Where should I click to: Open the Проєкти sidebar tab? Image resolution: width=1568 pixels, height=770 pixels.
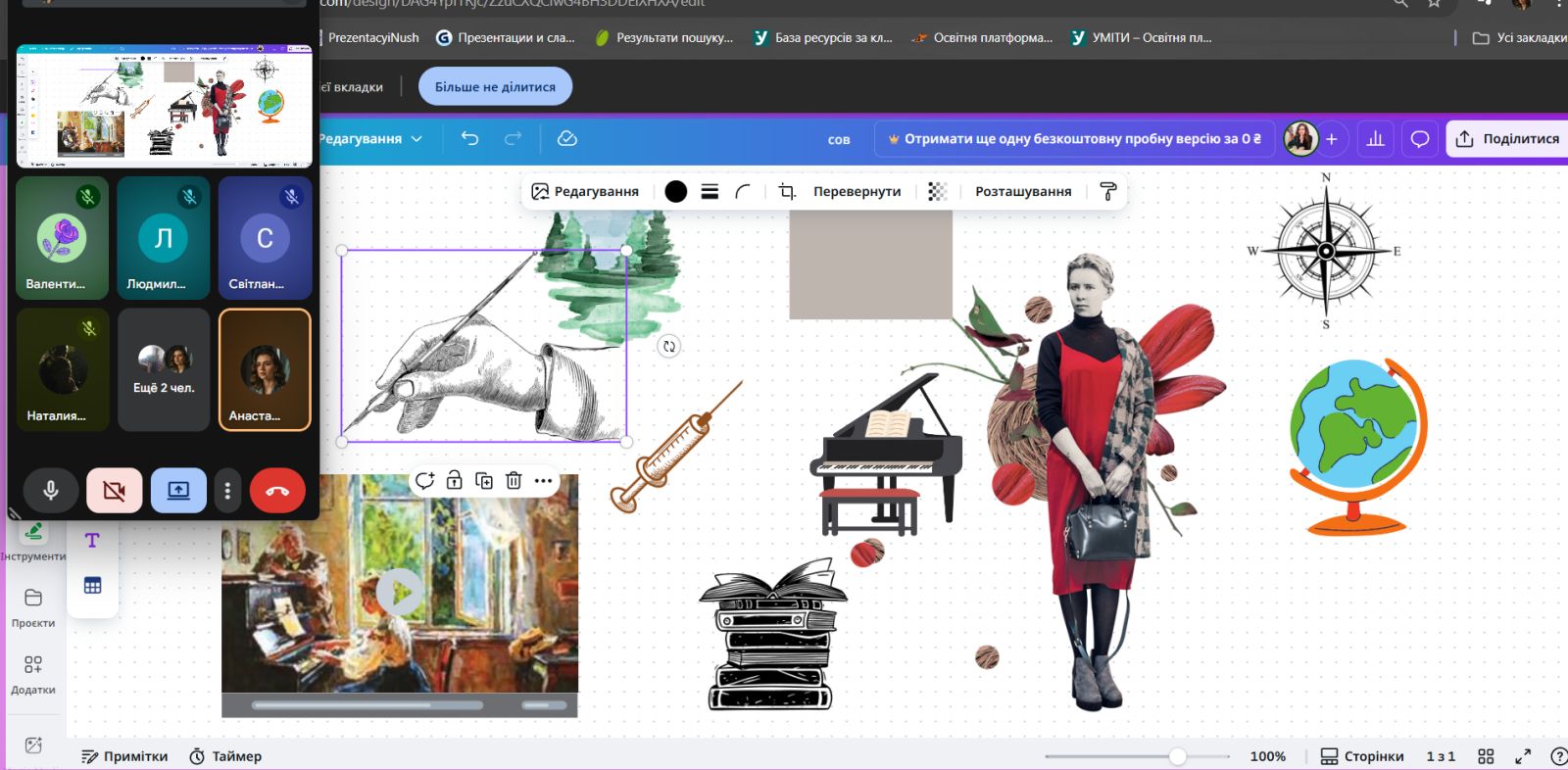click(x=33, y=606)
